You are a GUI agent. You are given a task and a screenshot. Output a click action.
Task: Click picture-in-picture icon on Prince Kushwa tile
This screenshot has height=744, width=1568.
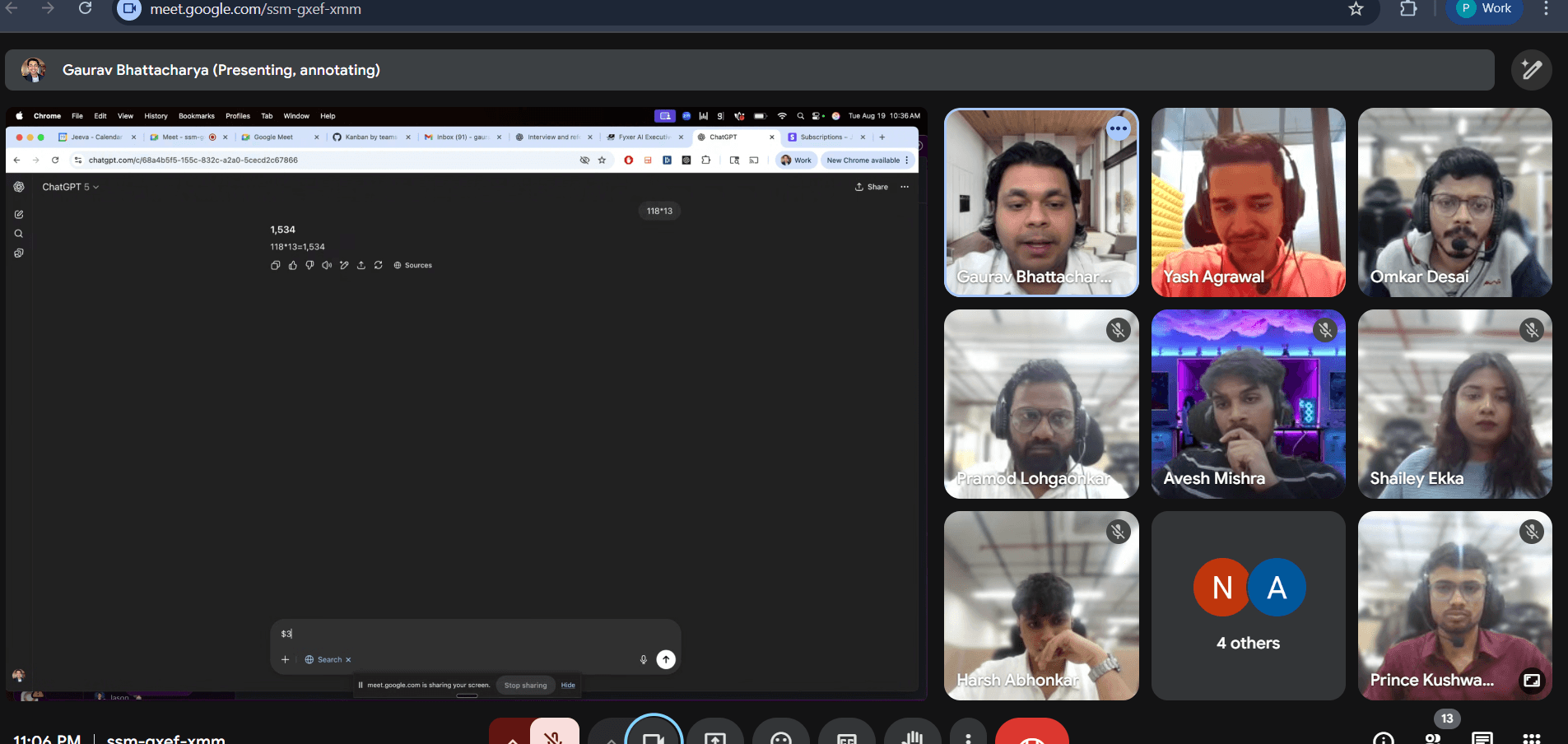pos(1532,680)
